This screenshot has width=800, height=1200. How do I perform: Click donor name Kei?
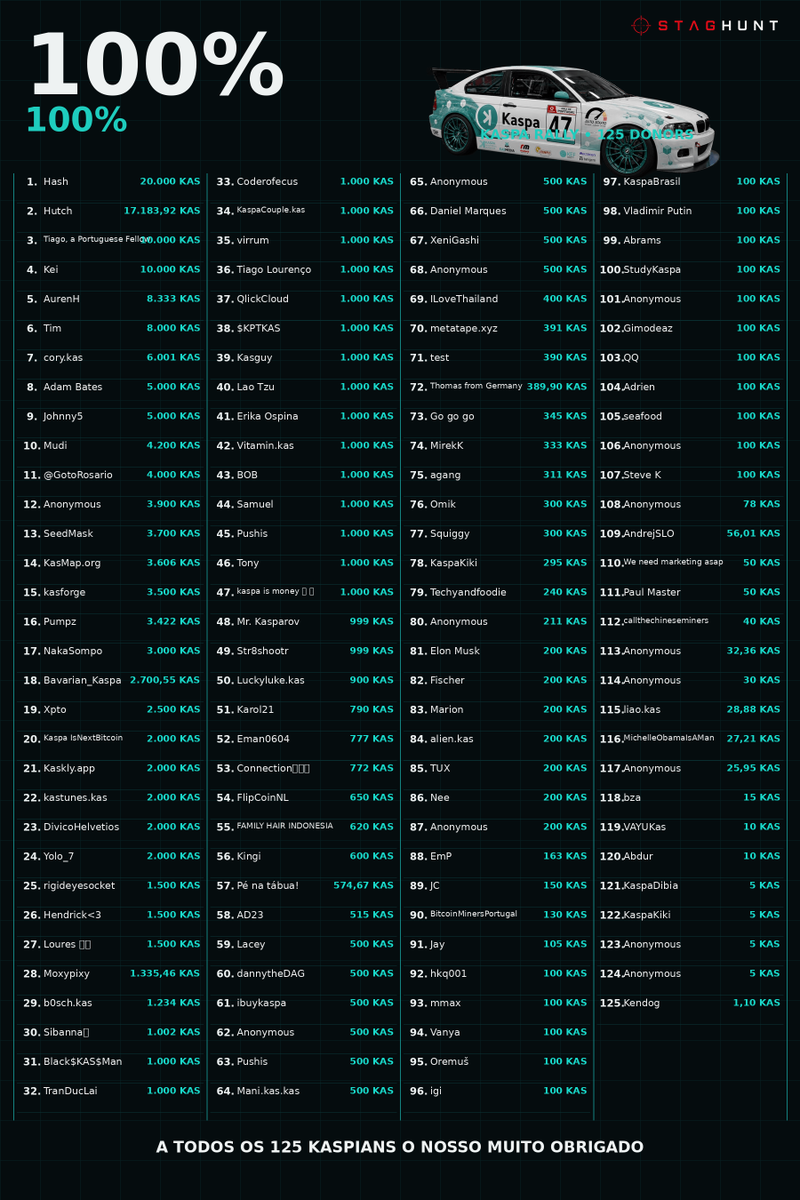tap(51, 270)
